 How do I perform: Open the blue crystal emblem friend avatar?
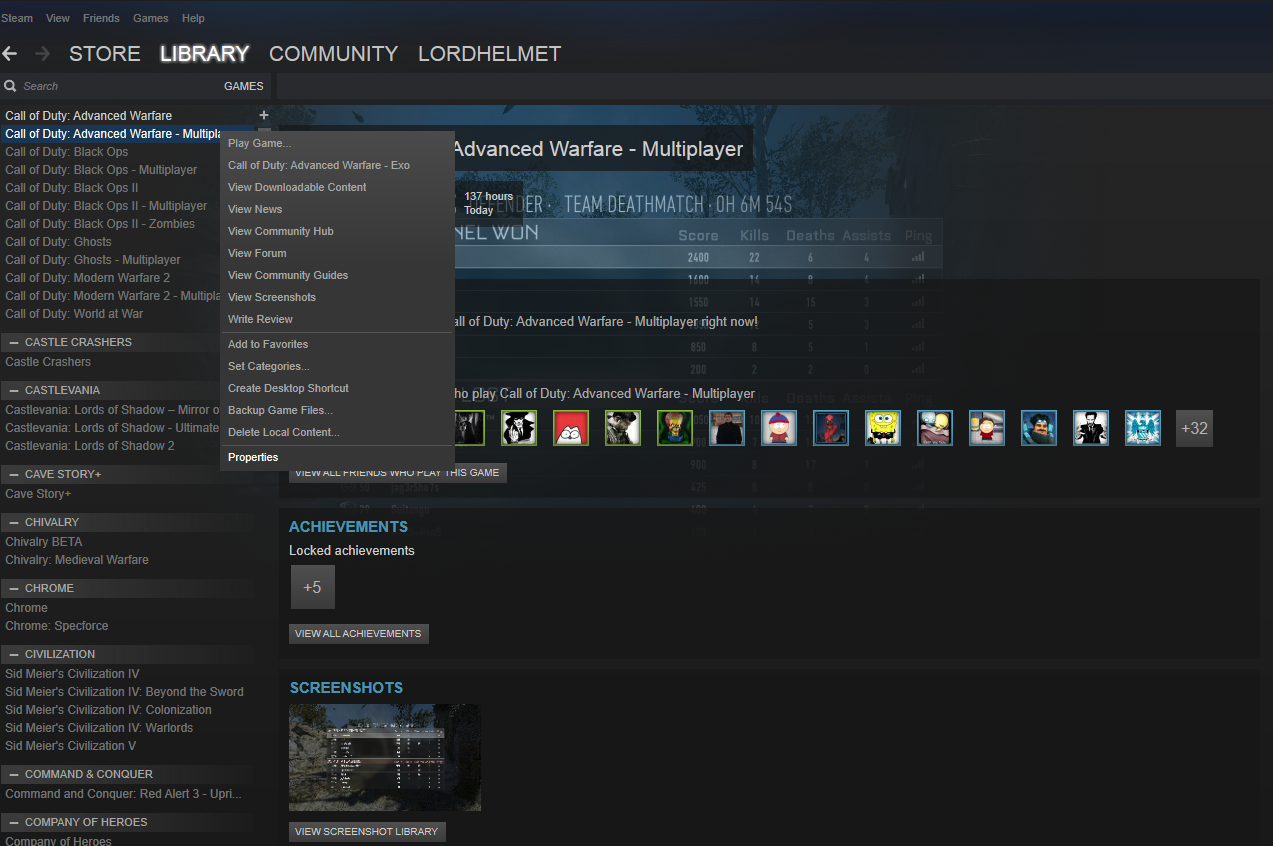[x=1143, y=428]
